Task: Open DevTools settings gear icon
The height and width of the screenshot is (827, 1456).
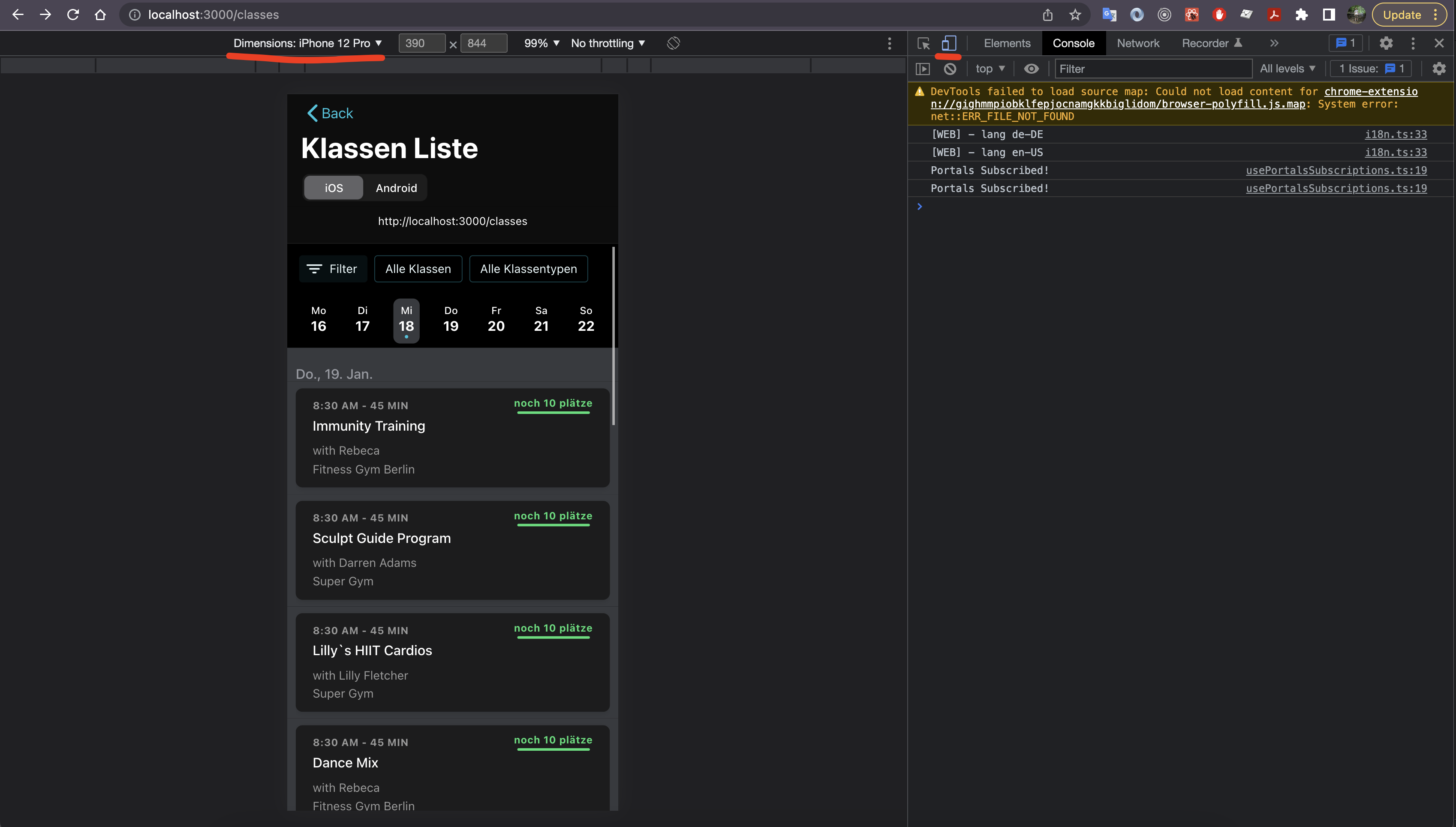Action: coord(1386,43)
